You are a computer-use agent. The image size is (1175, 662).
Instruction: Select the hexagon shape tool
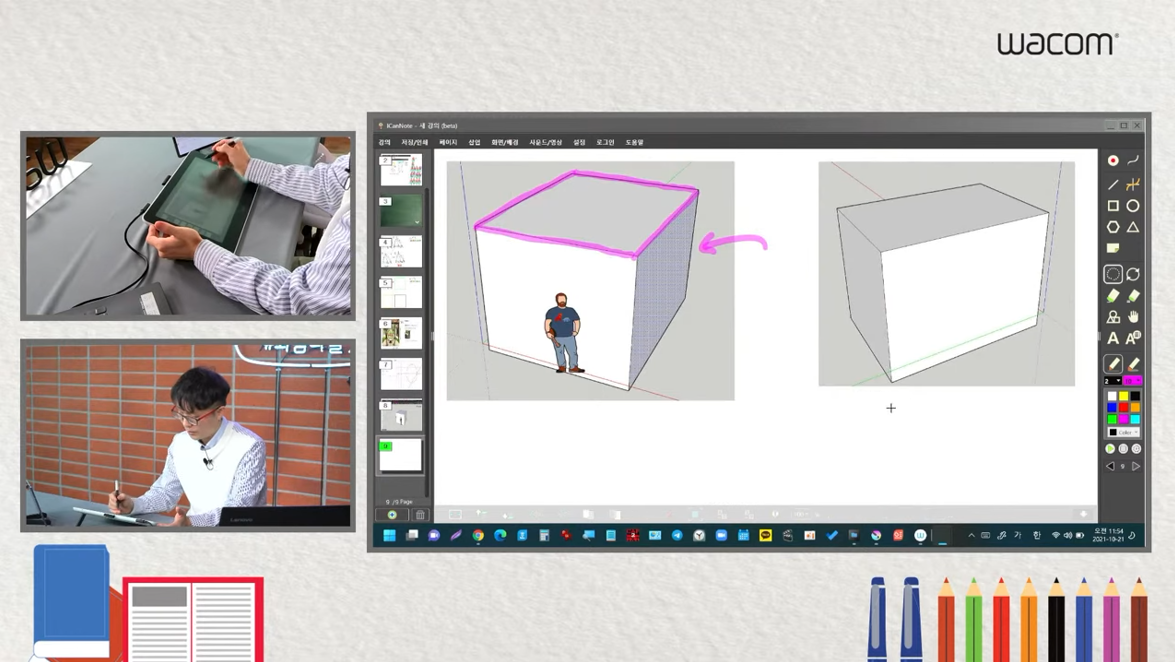click(x=1113, y=226)
